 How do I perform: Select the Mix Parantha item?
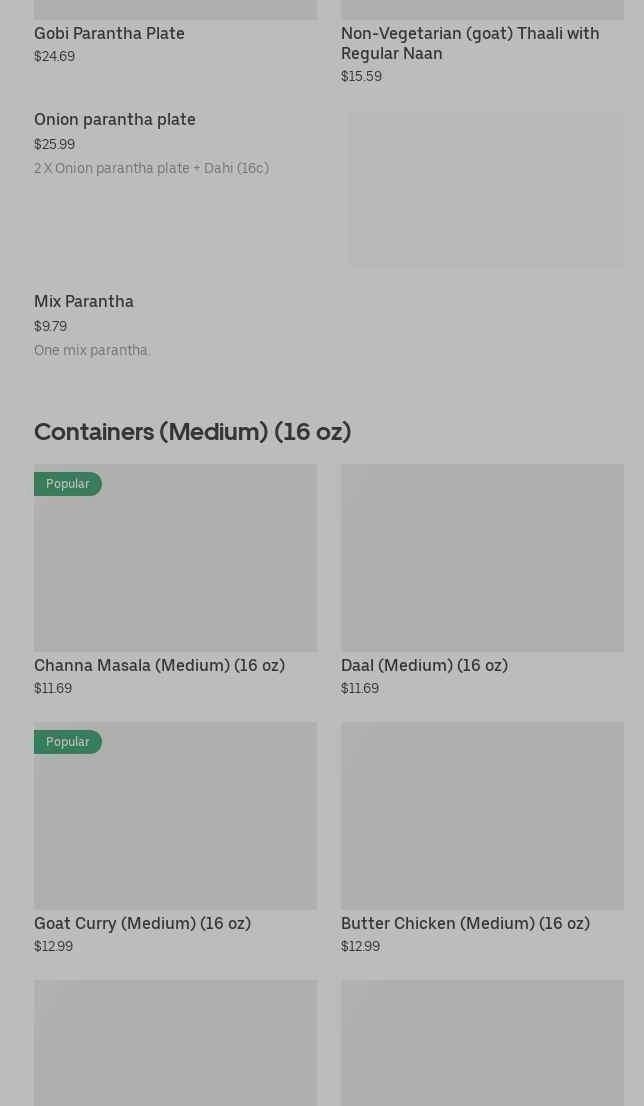[x=84, y=302]
